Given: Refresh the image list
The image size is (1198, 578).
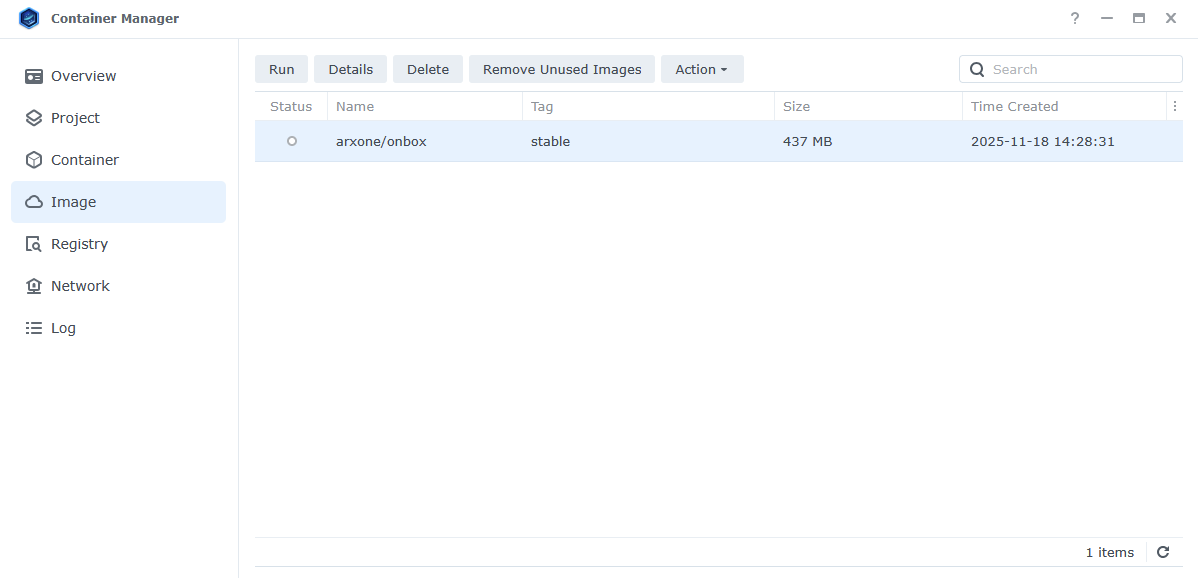Looking at the screenshot, I should coord(1163,552).
